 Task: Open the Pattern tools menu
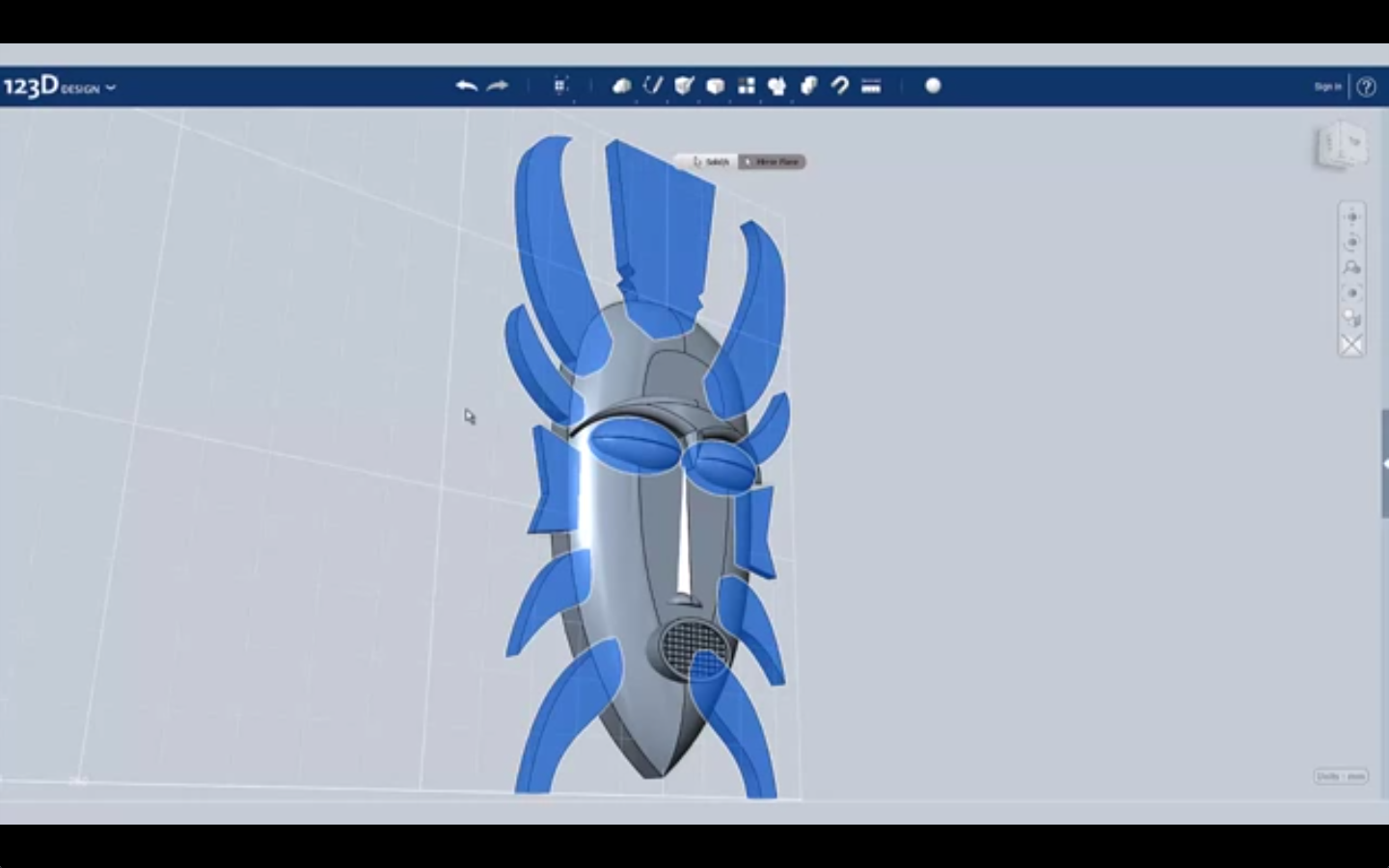pyautogui.click(x=747, y=86)
